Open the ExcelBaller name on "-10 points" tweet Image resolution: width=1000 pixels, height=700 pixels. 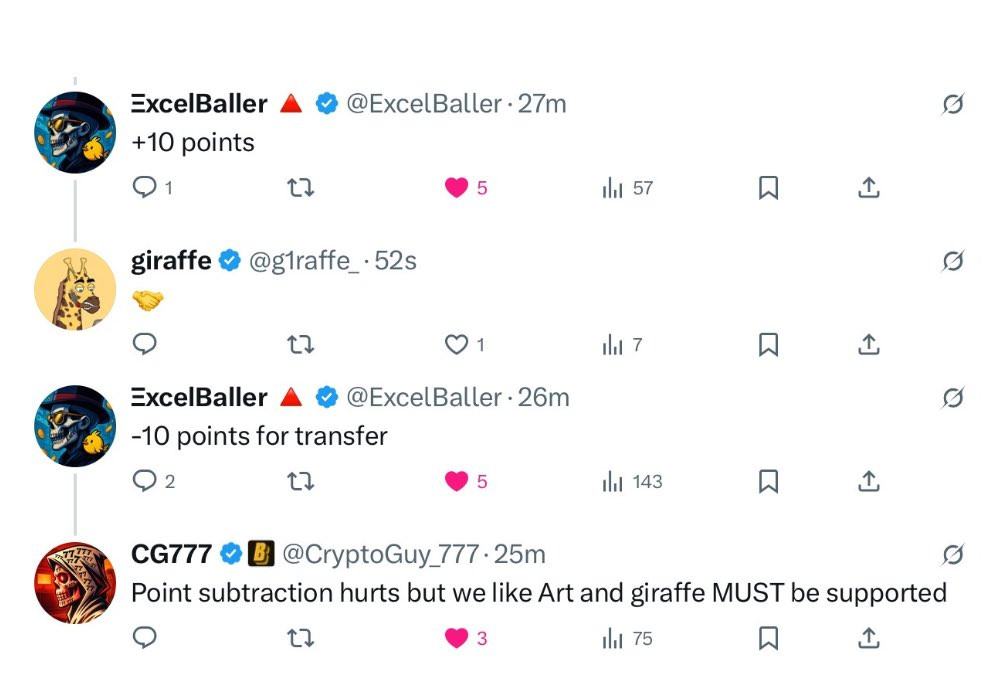pyautogui.click(x=199, y=397)
